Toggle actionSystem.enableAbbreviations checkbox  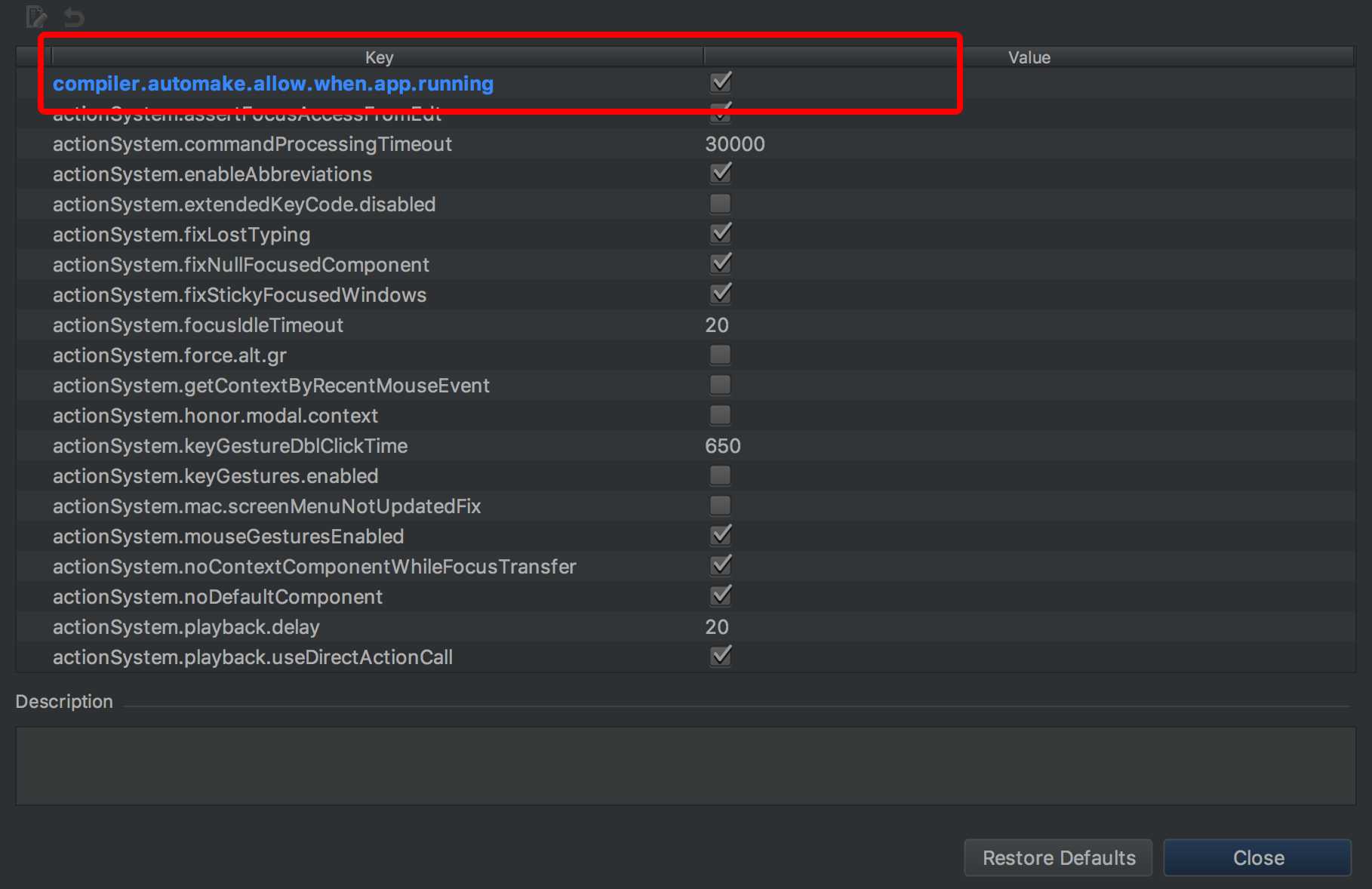coord(721,174)
